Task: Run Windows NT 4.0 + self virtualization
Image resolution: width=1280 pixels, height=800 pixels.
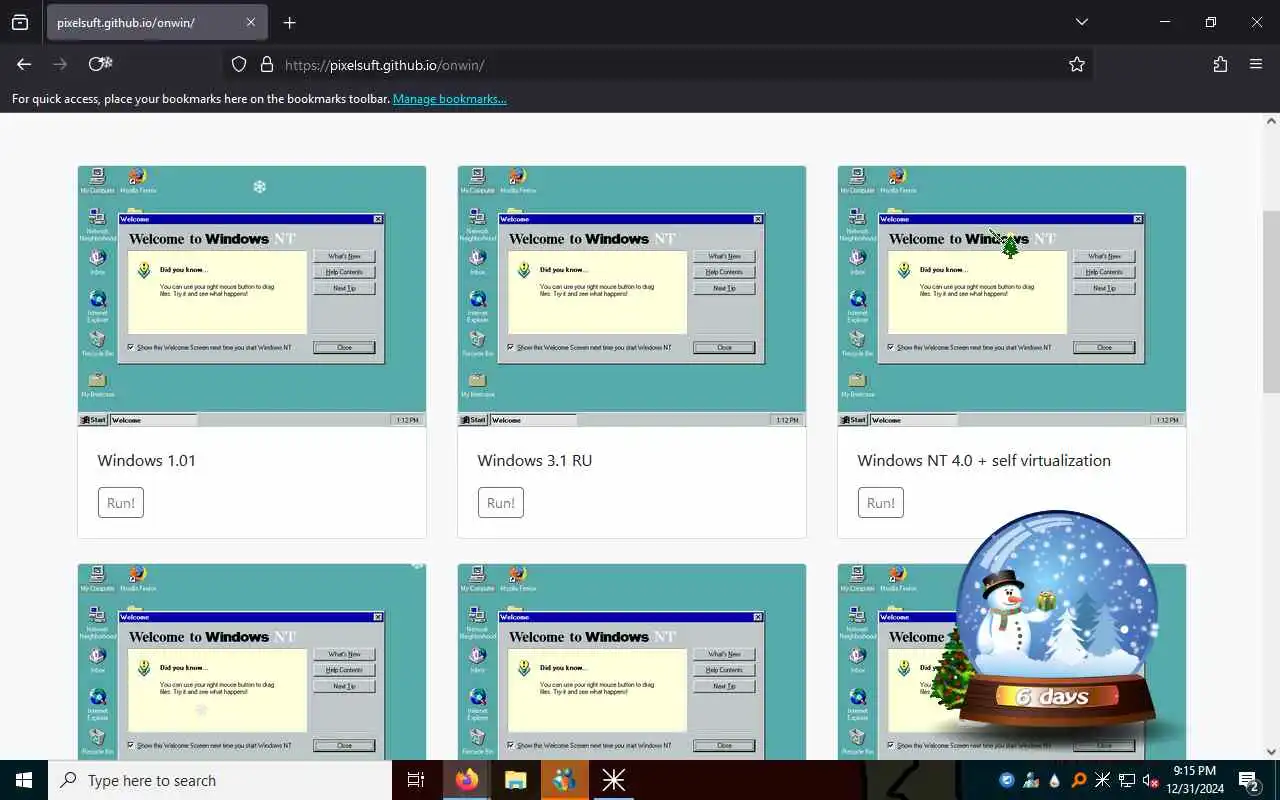Action: click(881, 502)
